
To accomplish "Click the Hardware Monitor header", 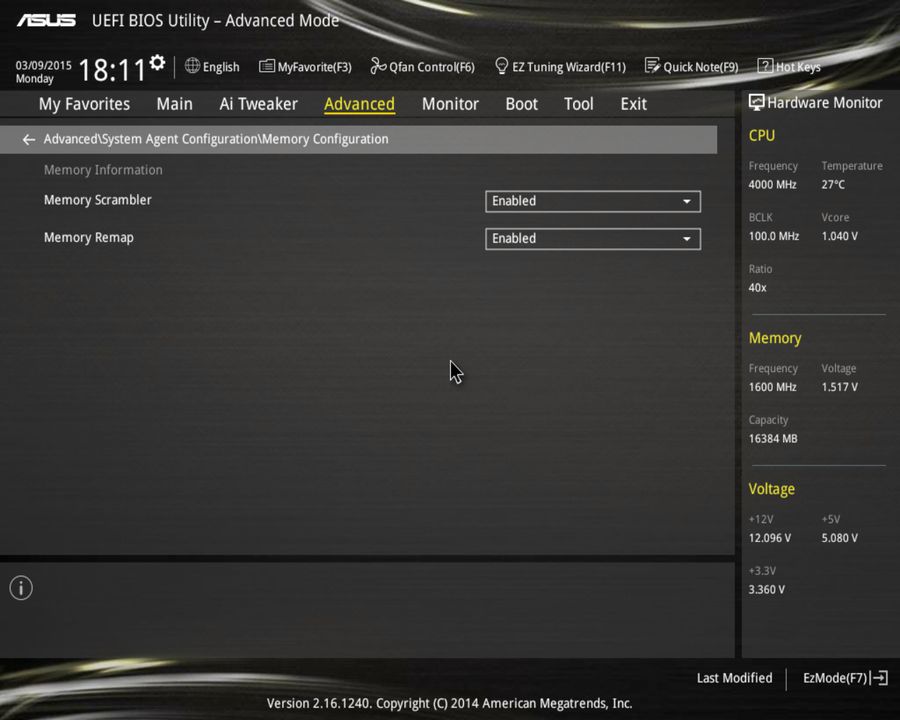I will pos(816,102).
